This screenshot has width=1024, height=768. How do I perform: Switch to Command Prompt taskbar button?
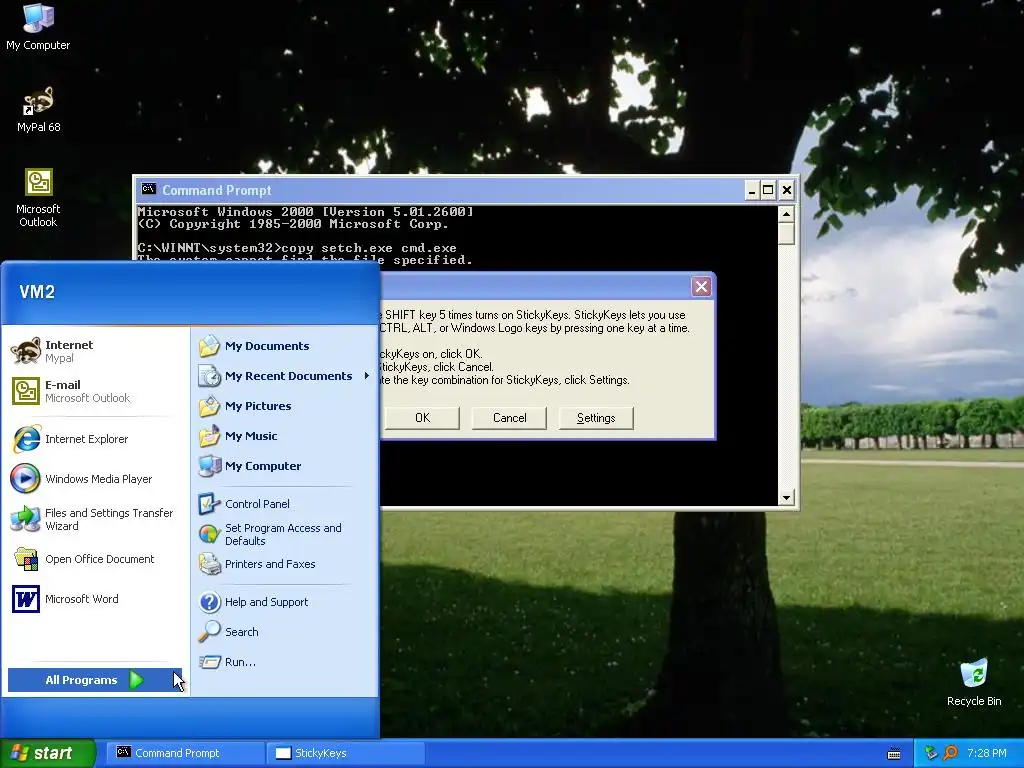tap(185, 753)
